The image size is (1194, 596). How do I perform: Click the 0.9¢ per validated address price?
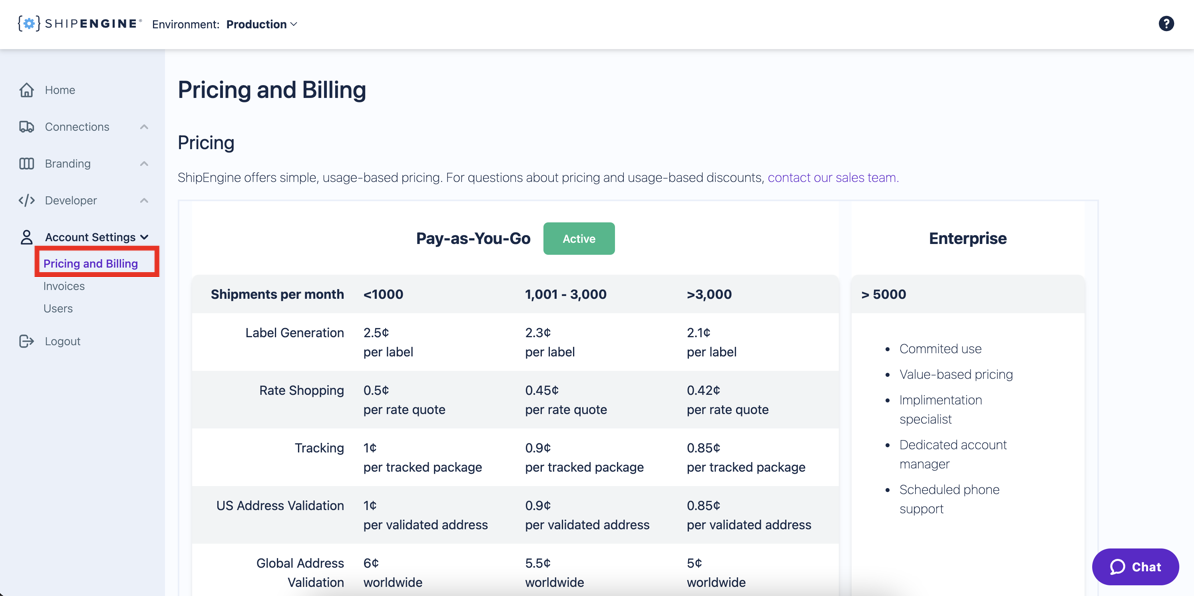[587, 515]
